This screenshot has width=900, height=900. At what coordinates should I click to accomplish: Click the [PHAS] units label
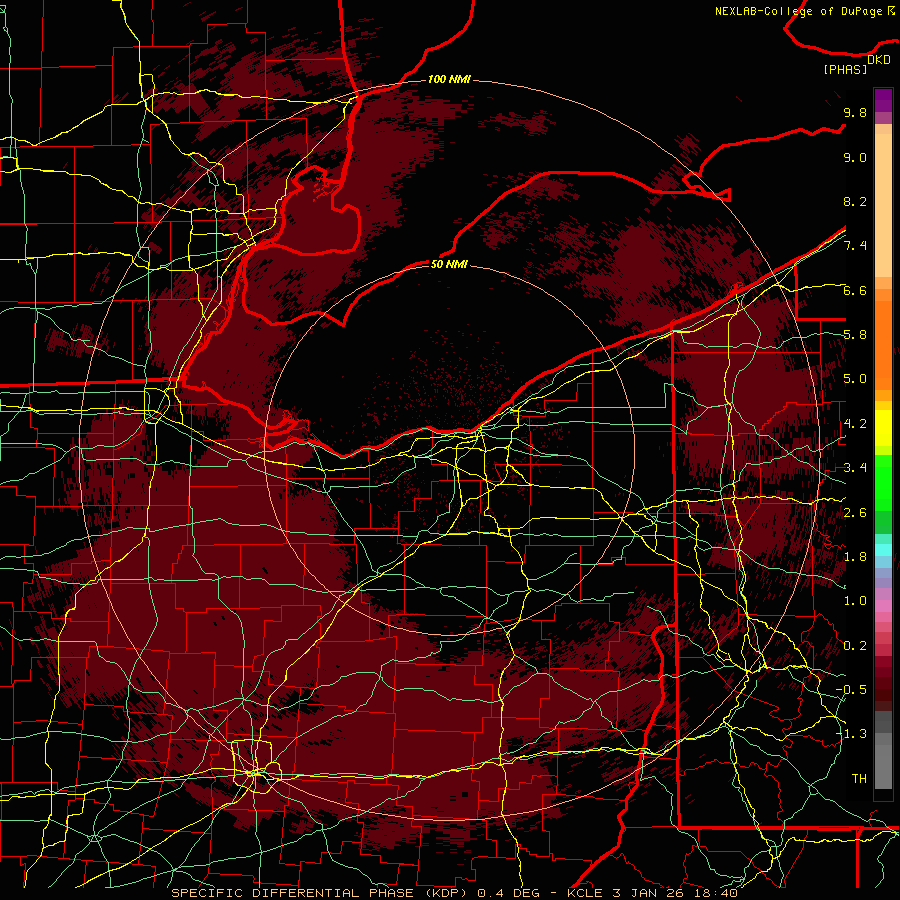pyautogui.click(x=845, y=69)
